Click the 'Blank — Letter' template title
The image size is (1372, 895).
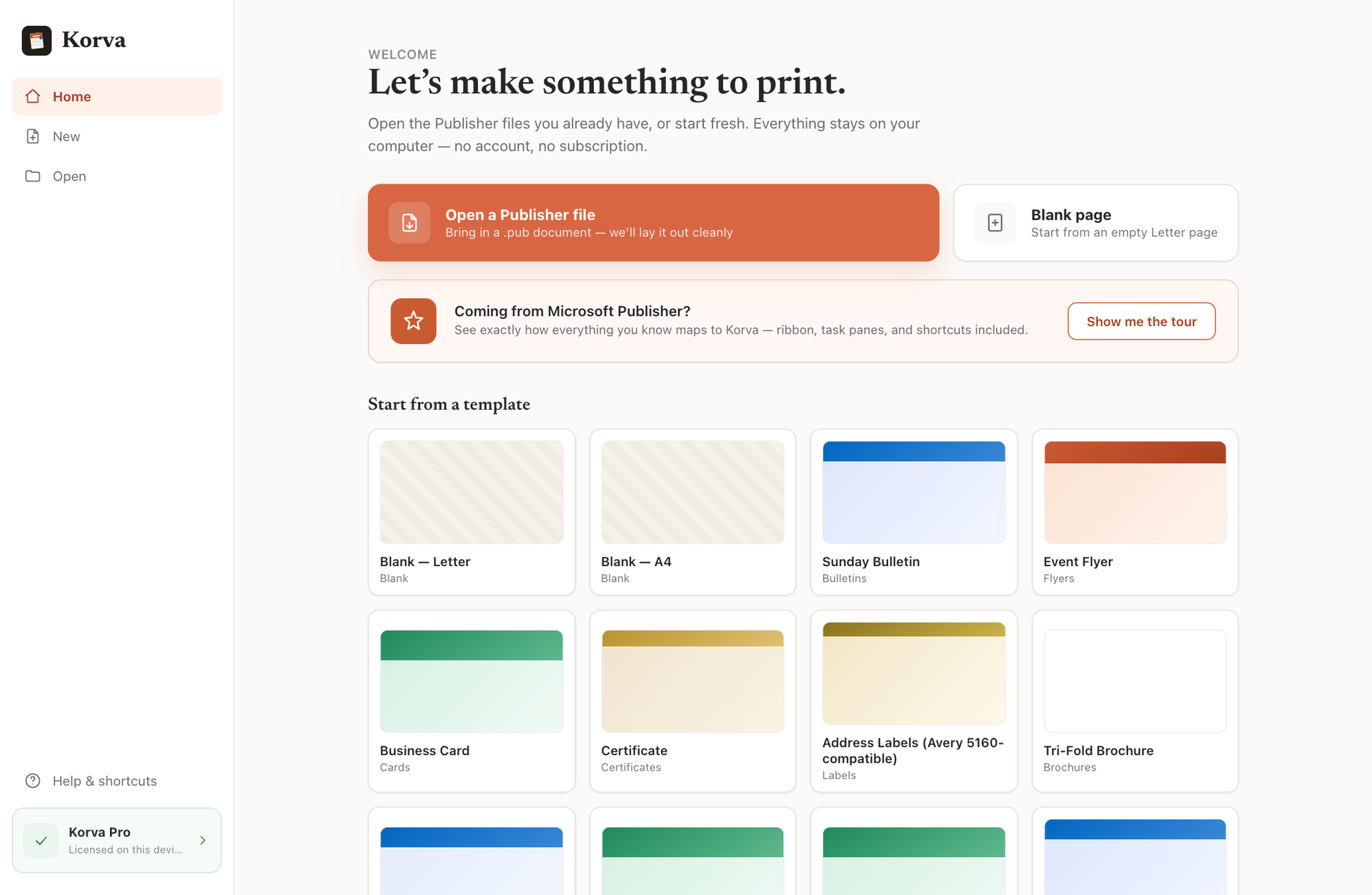point(425,562)
